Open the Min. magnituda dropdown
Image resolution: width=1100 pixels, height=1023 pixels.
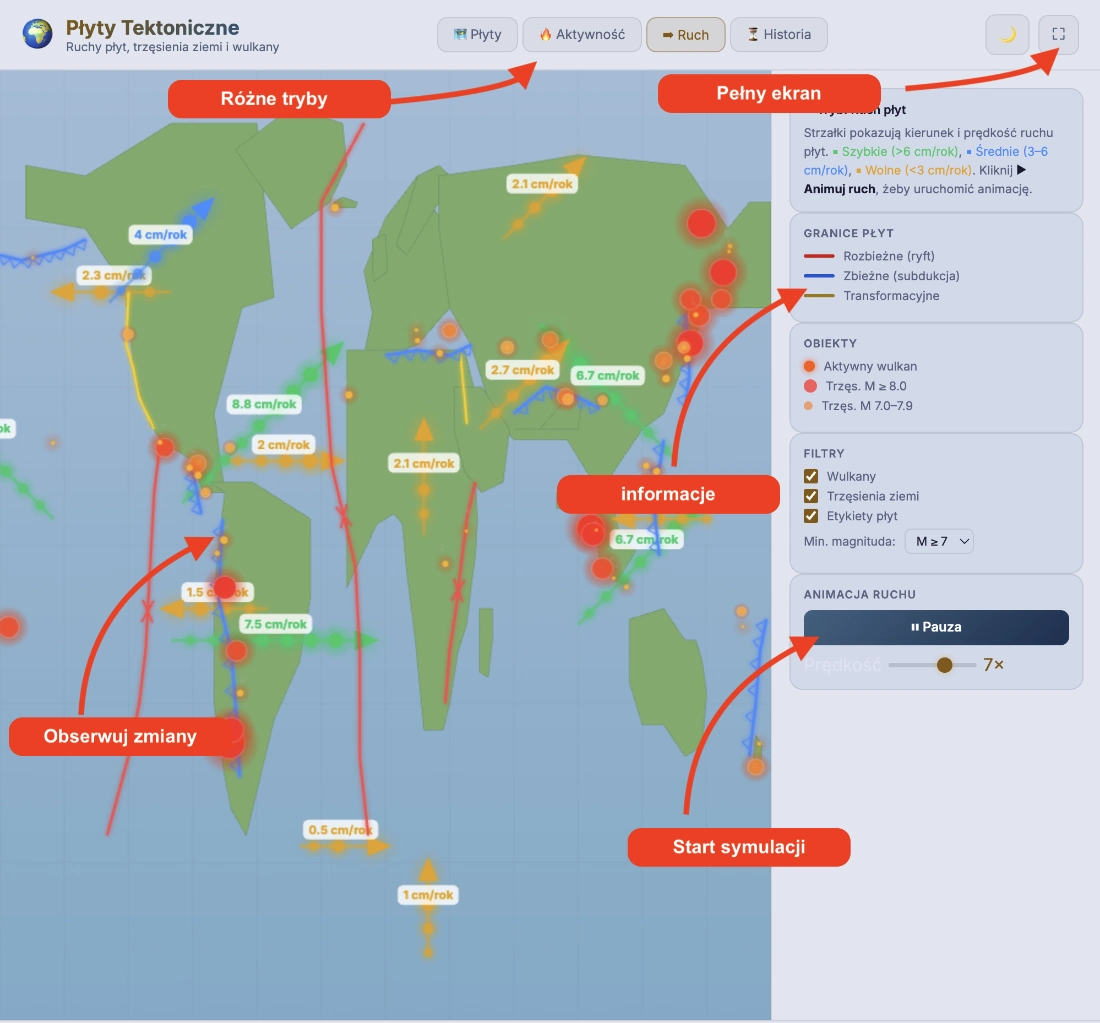tap(938, 541)
